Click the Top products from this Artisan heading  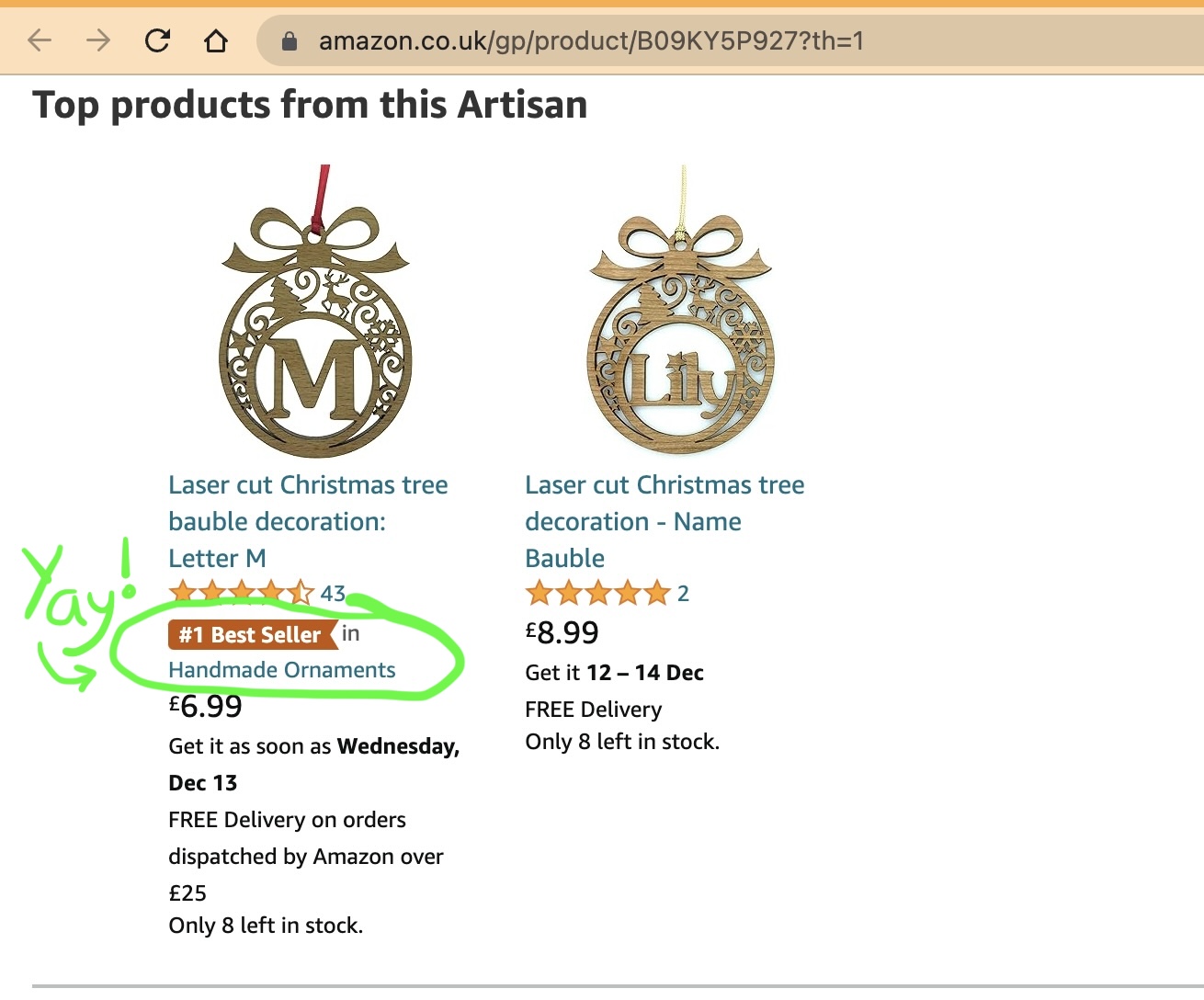click(309, 104)
